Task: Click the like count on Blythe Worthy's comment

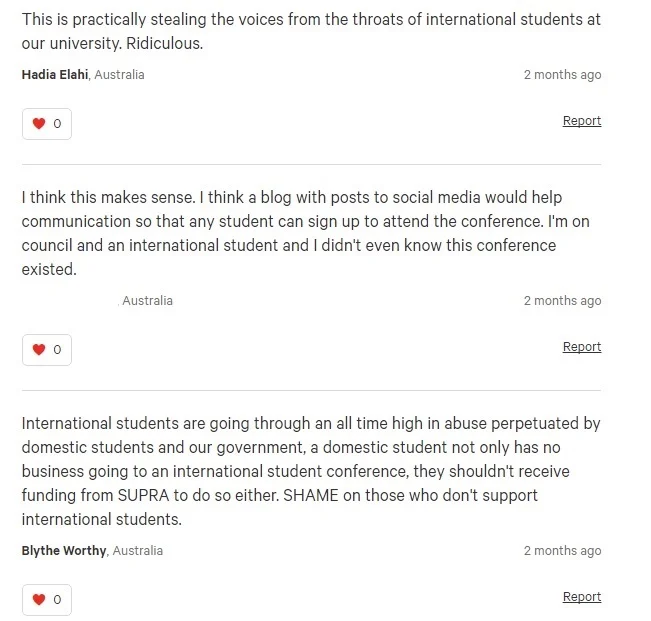Action: pyautogui.click(x=57, y=599)
